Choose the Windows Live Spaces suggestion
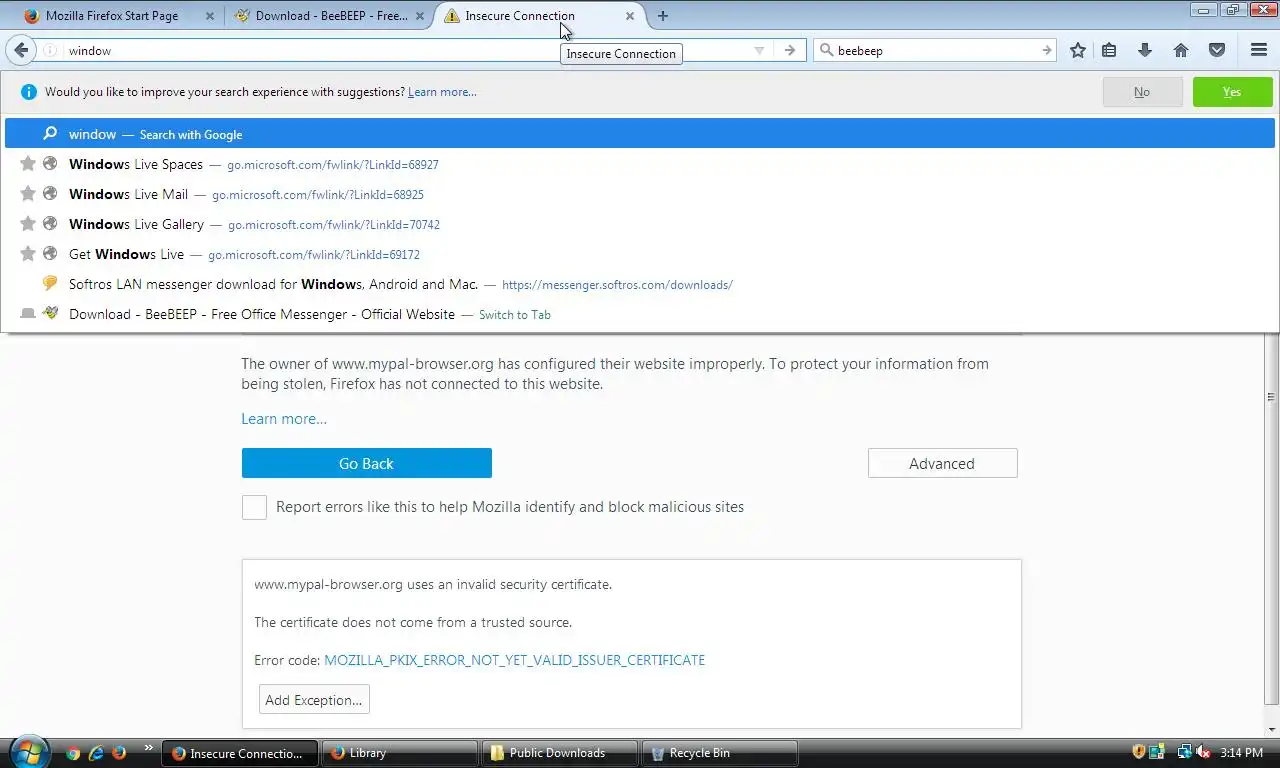 (x=640, y=164)
